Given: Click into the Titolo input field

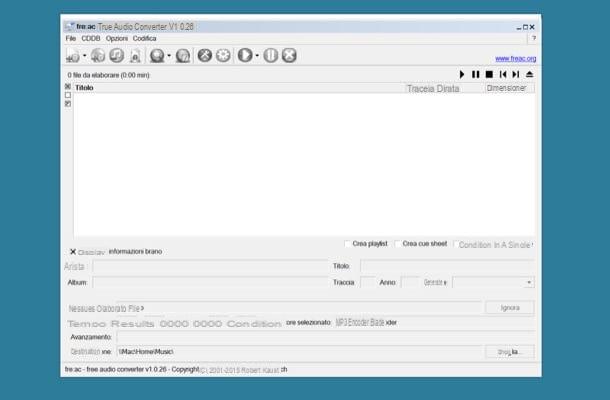Looking at the screenshot, I should (x=447, y=266).
